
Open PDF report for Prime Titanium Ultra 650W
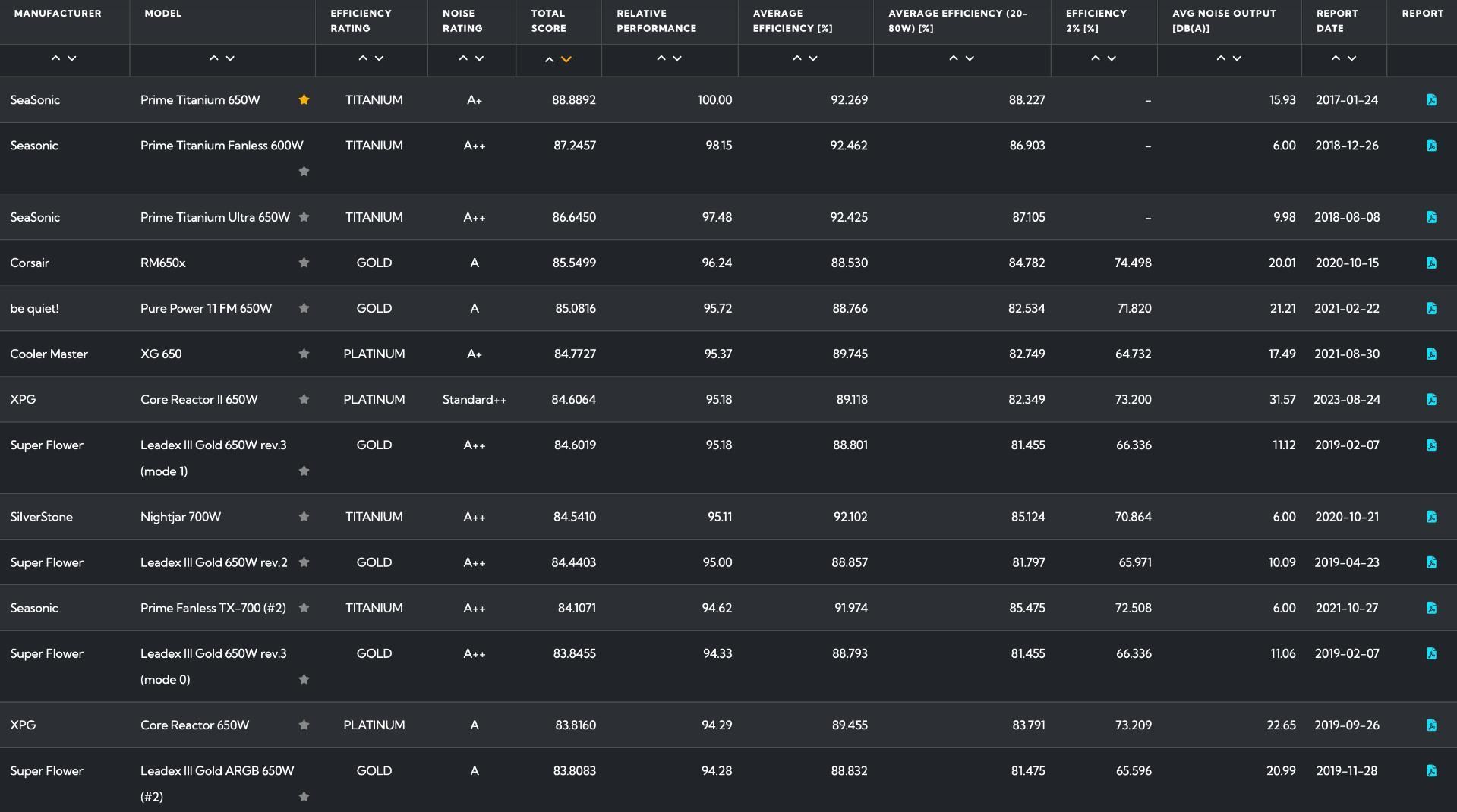[x=1431, y=217]
